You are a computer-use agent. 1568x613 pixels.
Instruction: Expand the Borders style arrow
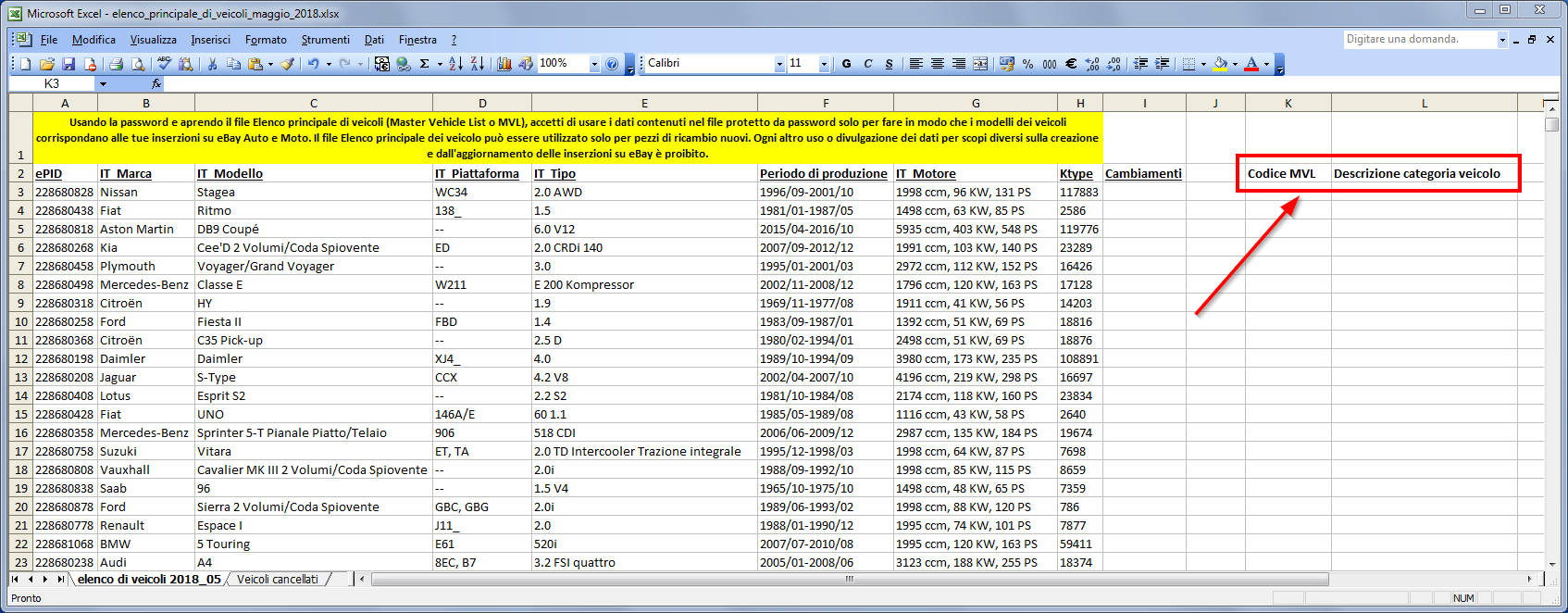[x=1203, y=64]
